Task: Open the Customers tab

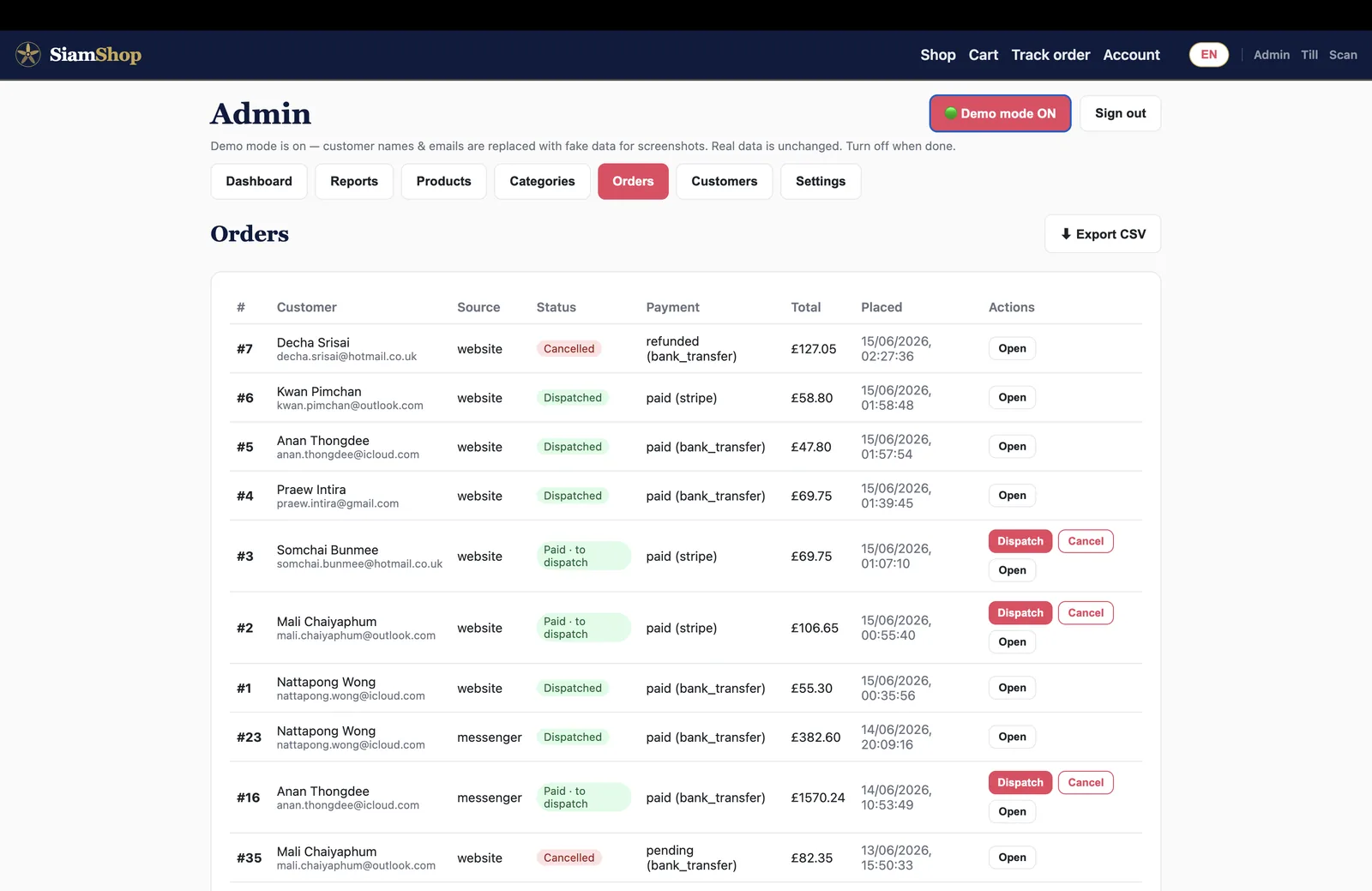Action: coord(725,181)
